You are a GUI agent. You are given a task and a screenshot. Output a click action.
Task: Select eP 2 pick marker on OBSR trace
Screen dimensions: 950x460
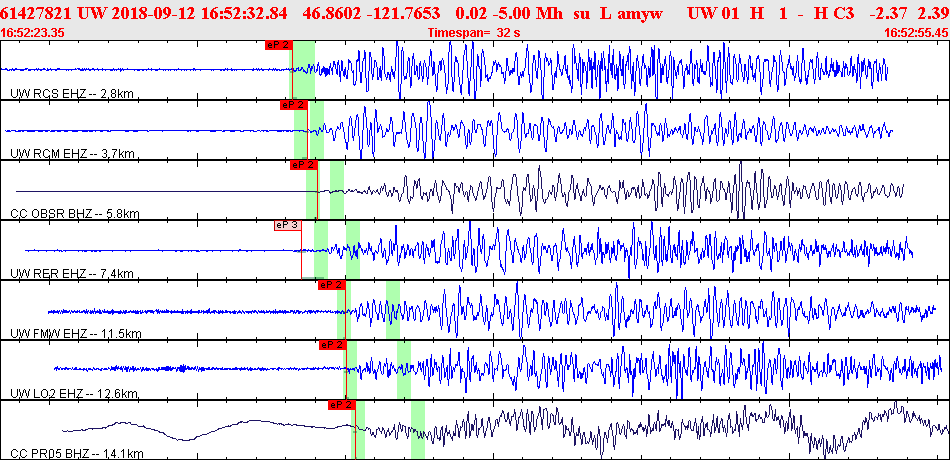[x=304, y=164]
